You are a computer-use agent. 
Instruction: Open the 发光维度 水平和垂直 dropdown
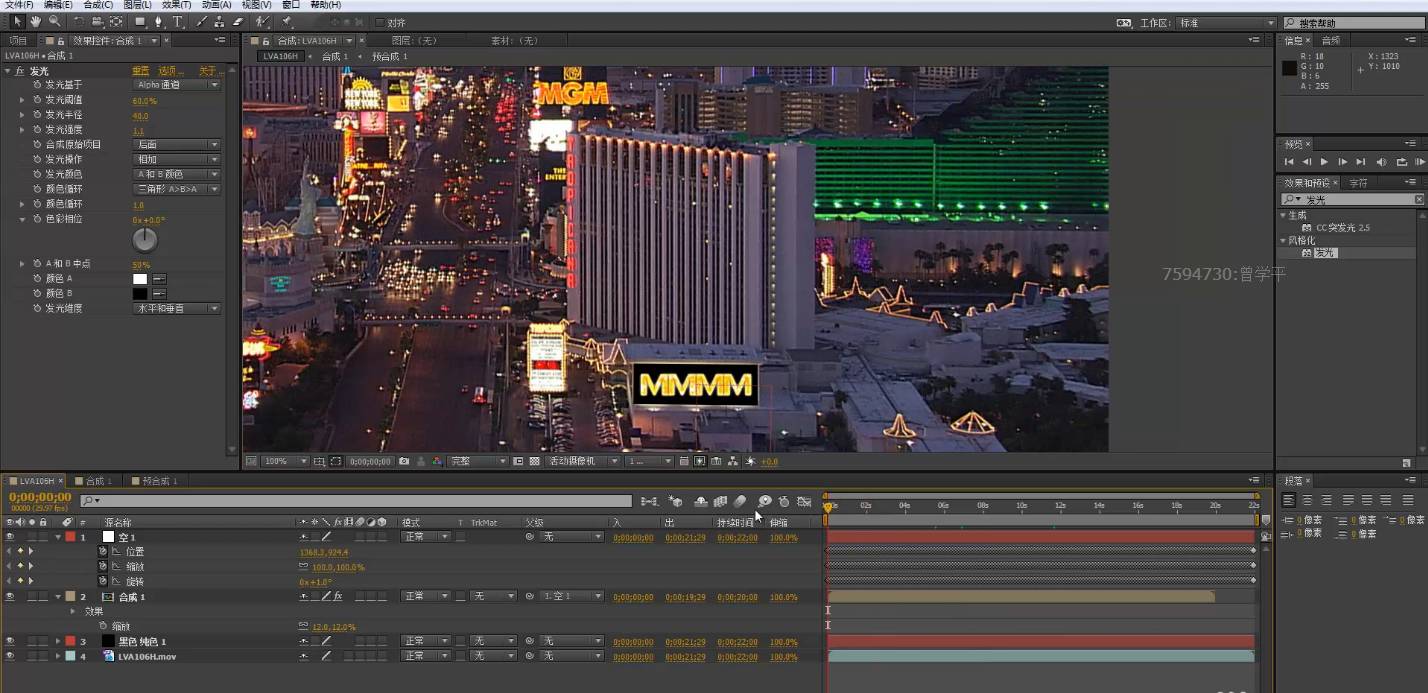(177, 308)
